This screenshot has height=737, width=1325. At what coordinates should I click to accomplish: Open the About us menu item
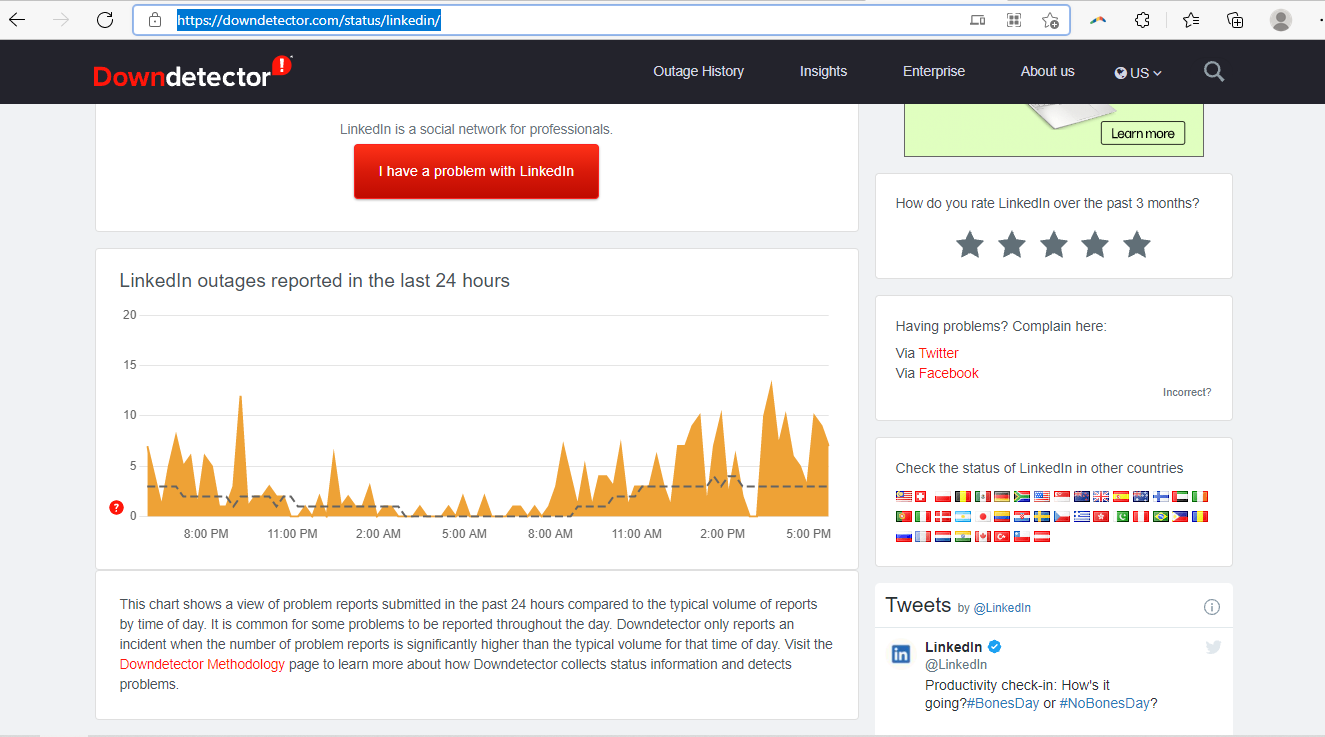coord(1047,71)
